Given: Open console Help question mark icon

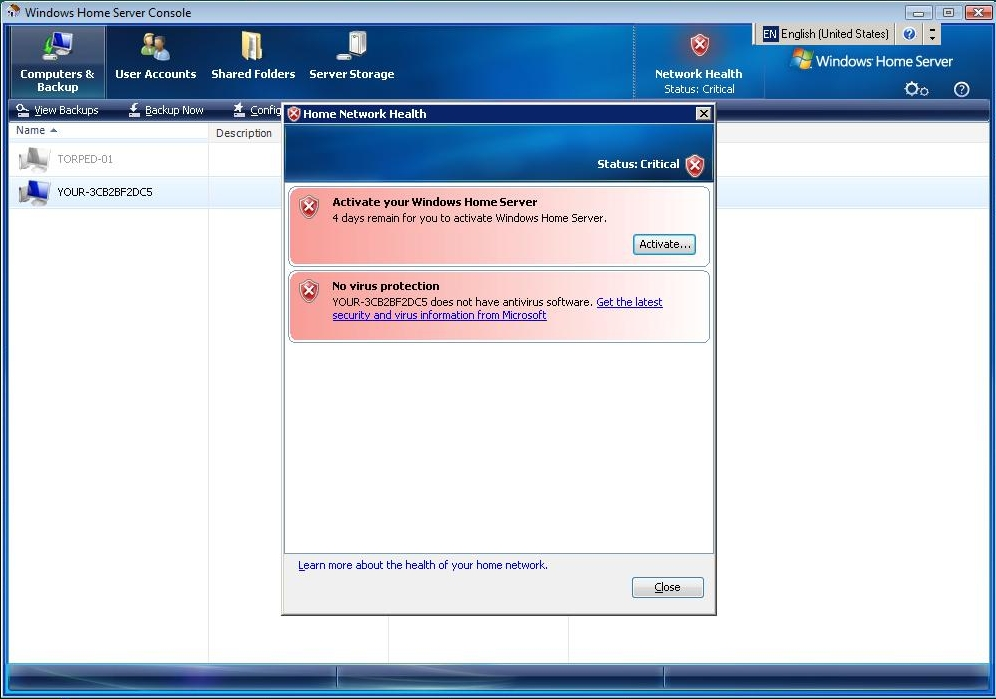Looking at the screenshot, I should (962, 89).
